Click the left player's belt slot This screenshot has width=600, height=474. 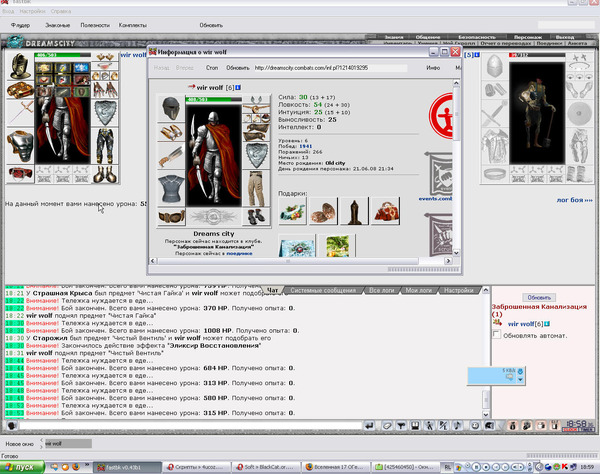pyautogui.click(x=20, y=174)
